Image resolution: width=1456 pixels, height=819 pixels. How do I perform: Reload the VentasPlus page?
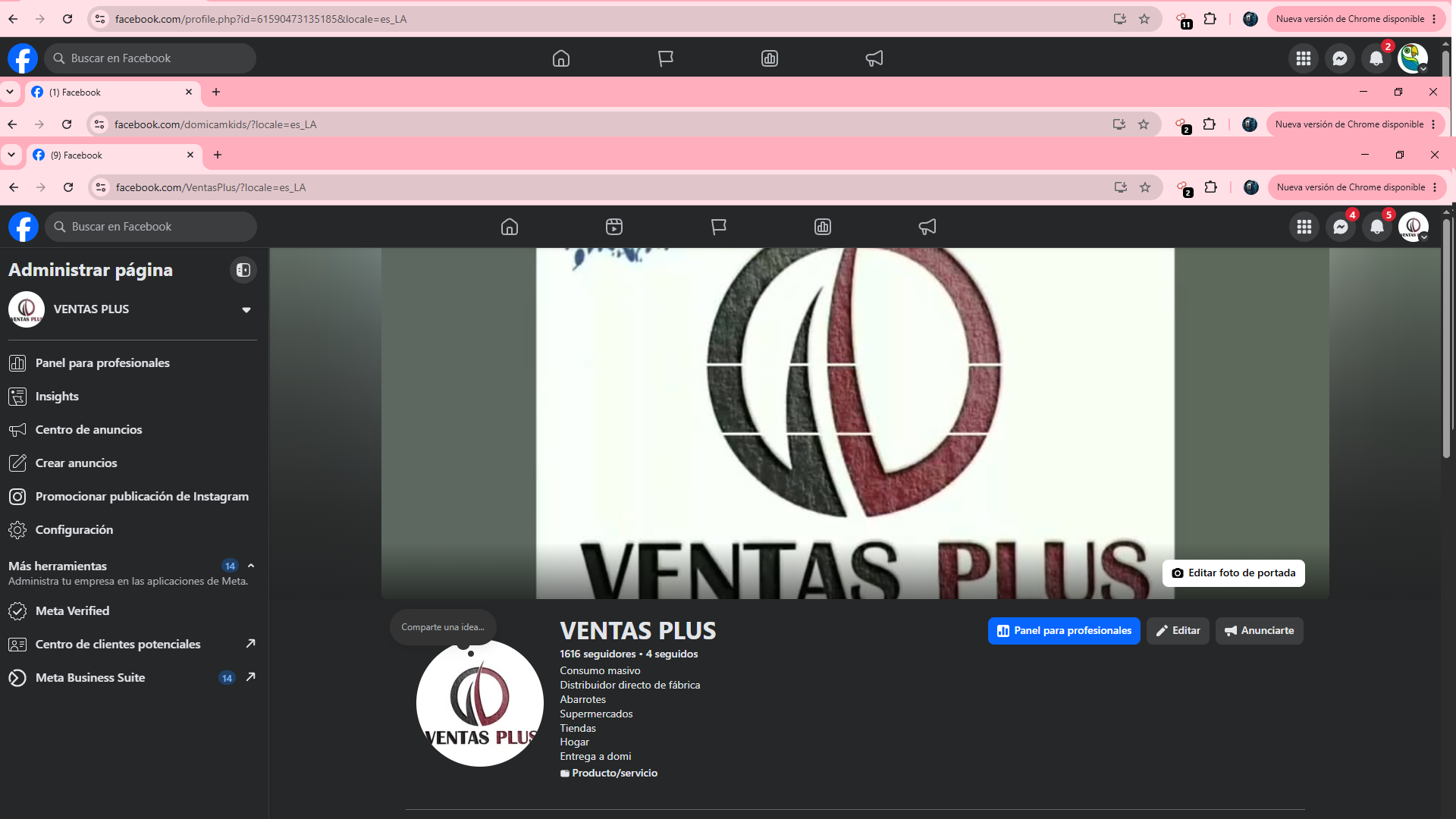click(x=68, y=187)
